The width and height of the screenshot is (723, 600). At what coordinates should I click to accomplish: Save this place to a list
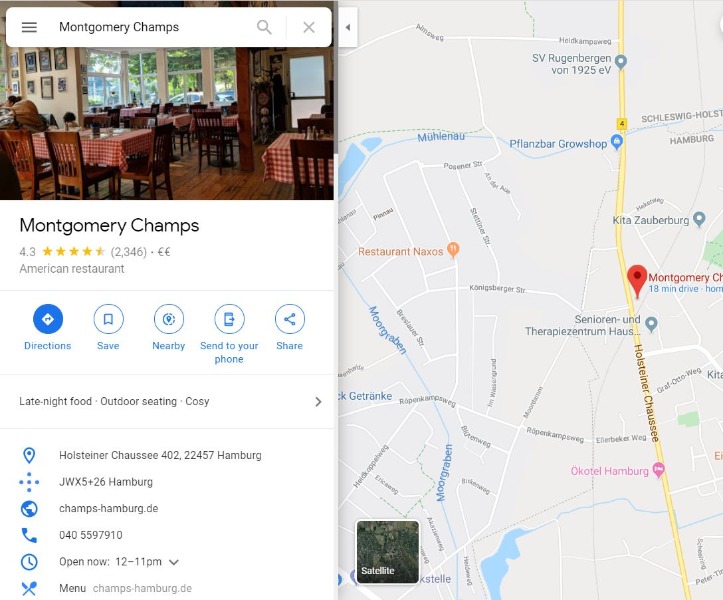[108, 327]
